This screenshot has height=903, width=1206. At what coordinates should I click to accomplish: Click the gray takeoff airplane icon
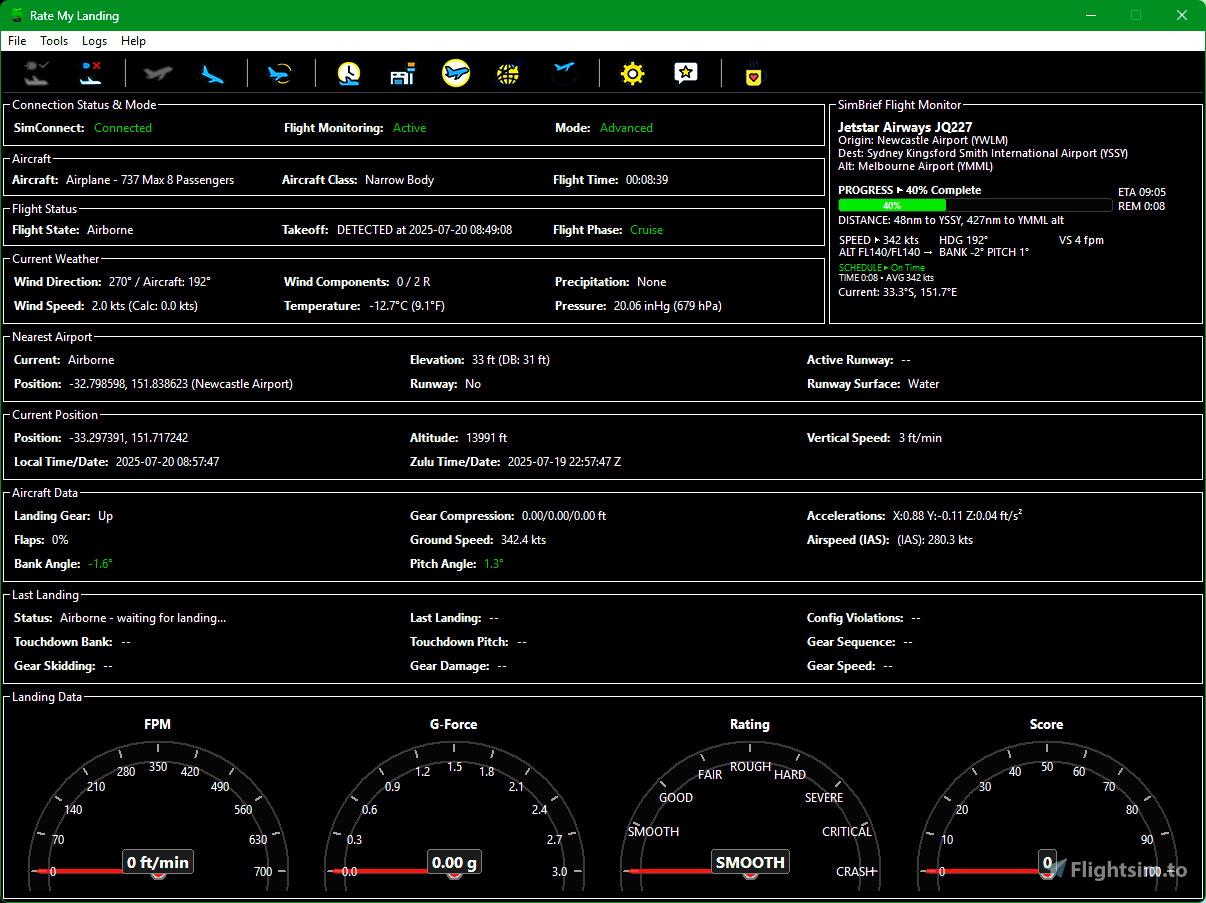pyautogui.click(x=157, y=73)
